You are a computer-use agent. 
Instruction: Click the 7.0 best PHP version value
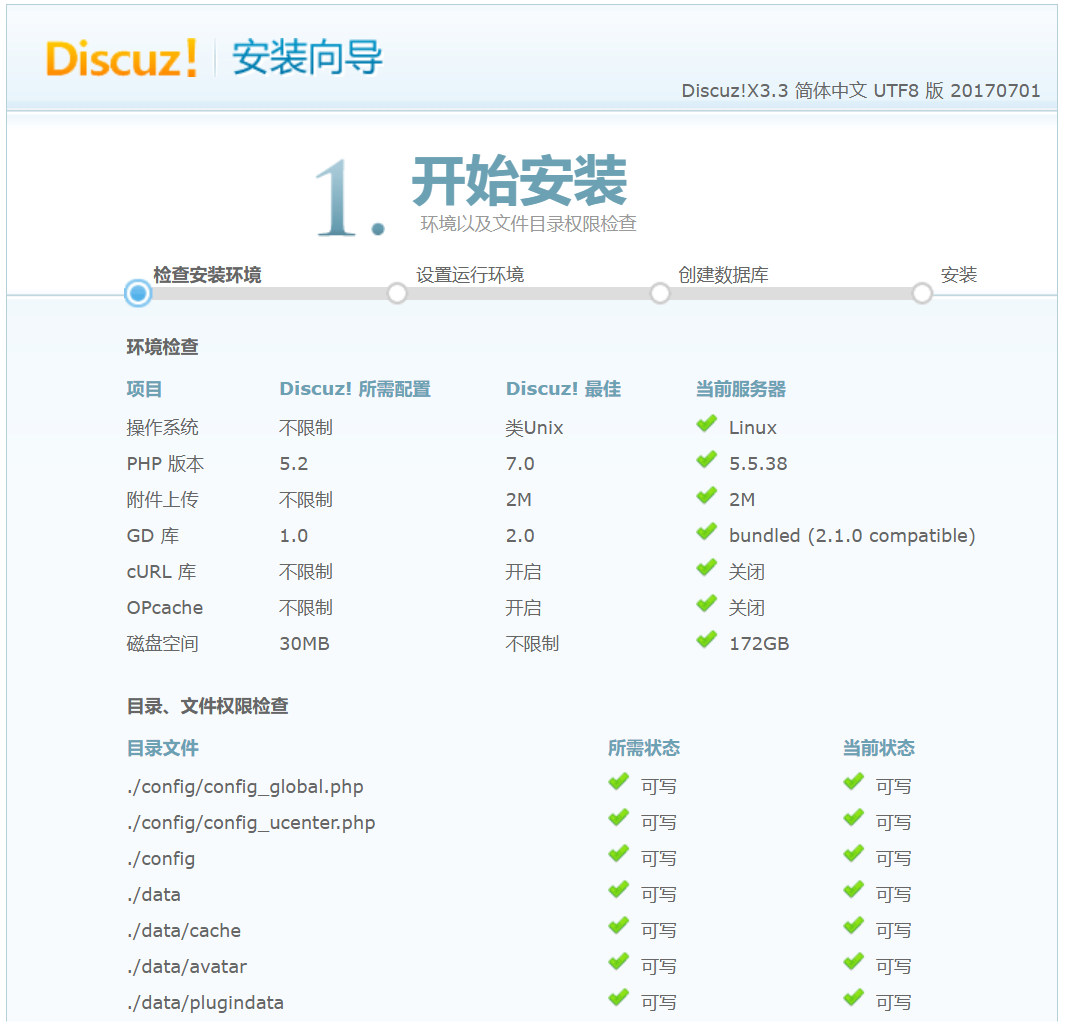[520, 464]
